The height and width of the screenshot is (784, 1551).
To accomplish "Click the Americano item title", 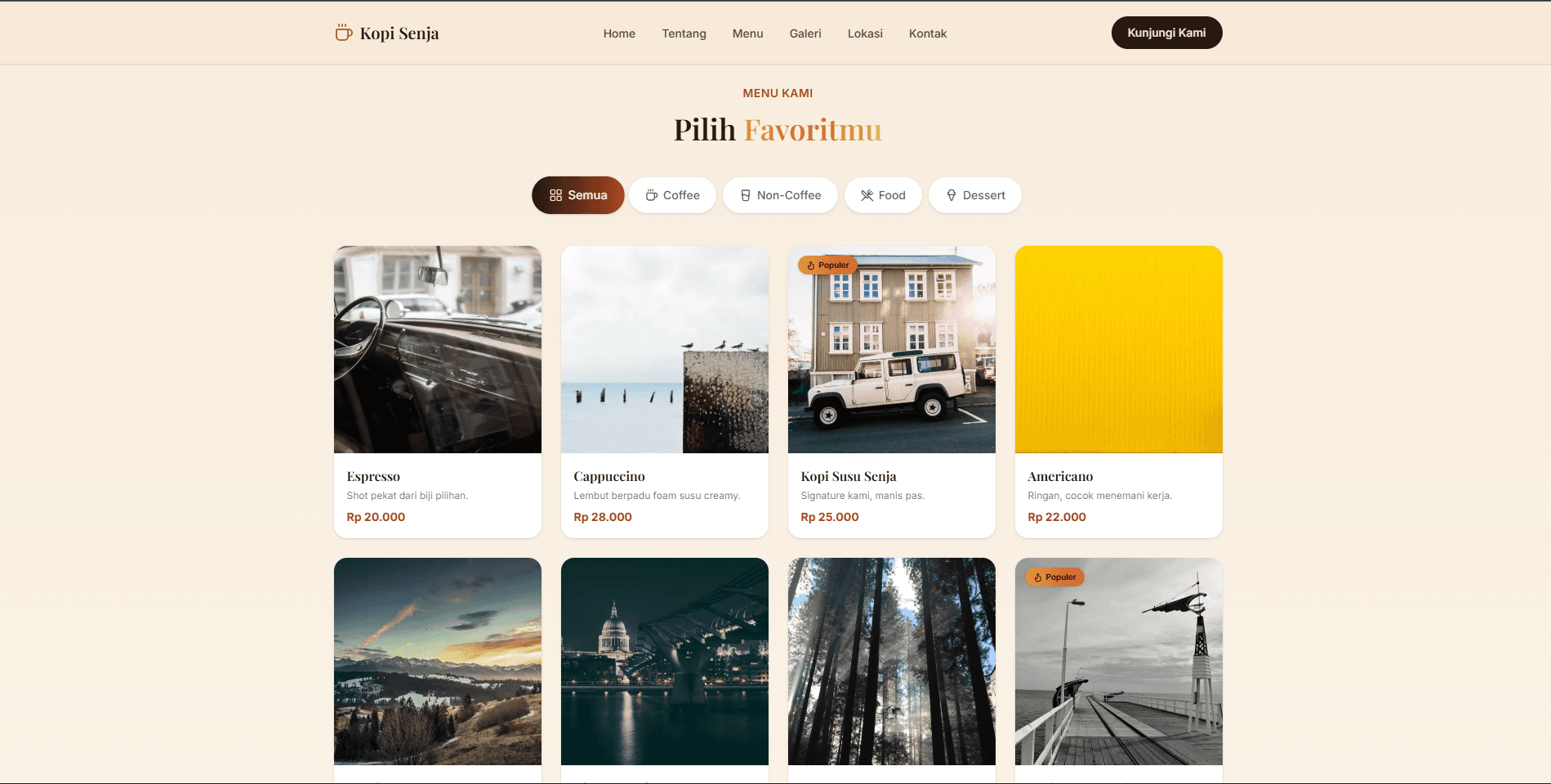I will 1060,476.
